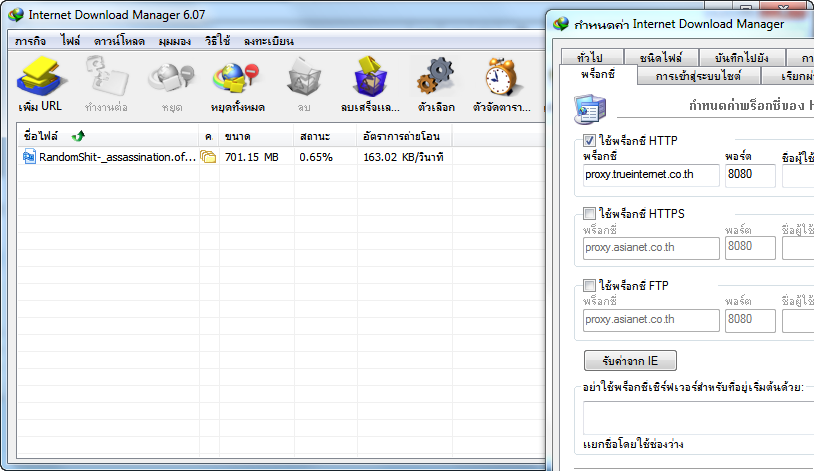
Task: Open the ดาวน์โหลด (Downloads) menu
Action: pyautogui.click(x=119, y=41)
